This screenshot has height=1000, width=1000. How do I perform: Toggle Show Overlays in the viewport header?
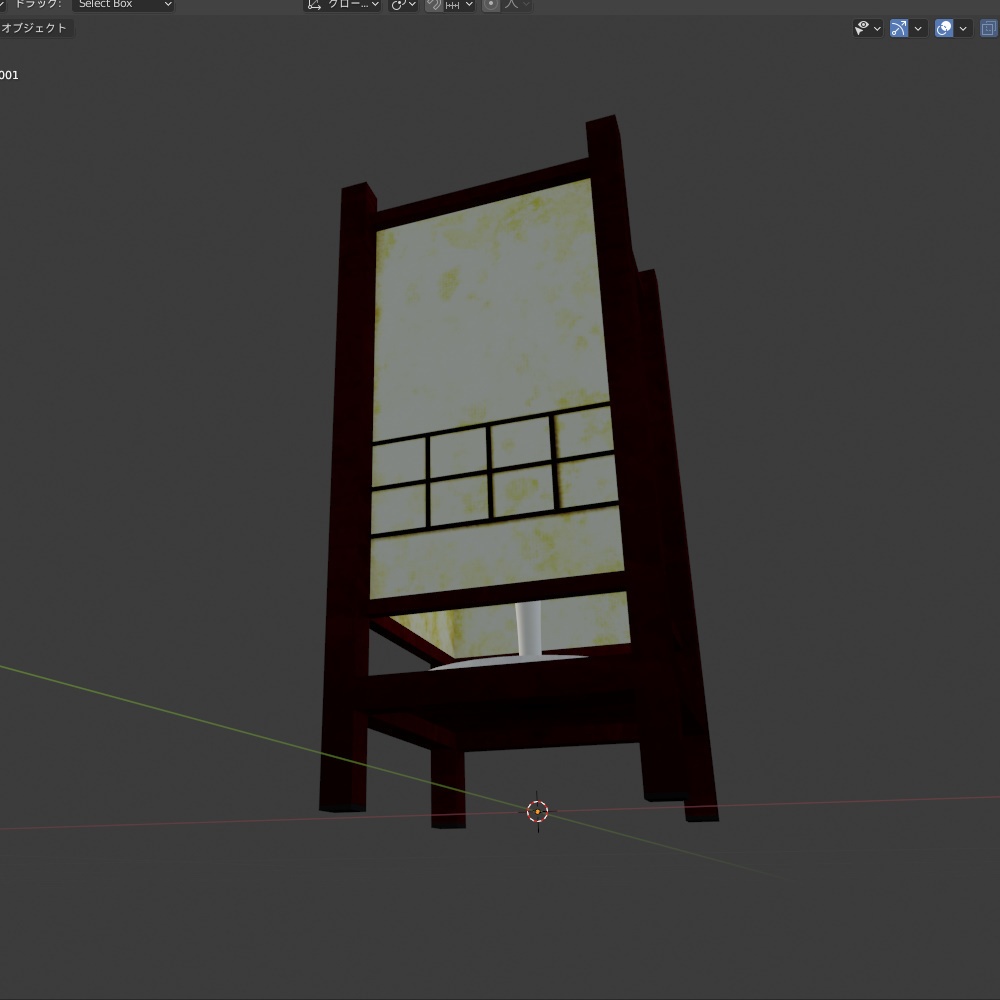click(x=943, y=28)
